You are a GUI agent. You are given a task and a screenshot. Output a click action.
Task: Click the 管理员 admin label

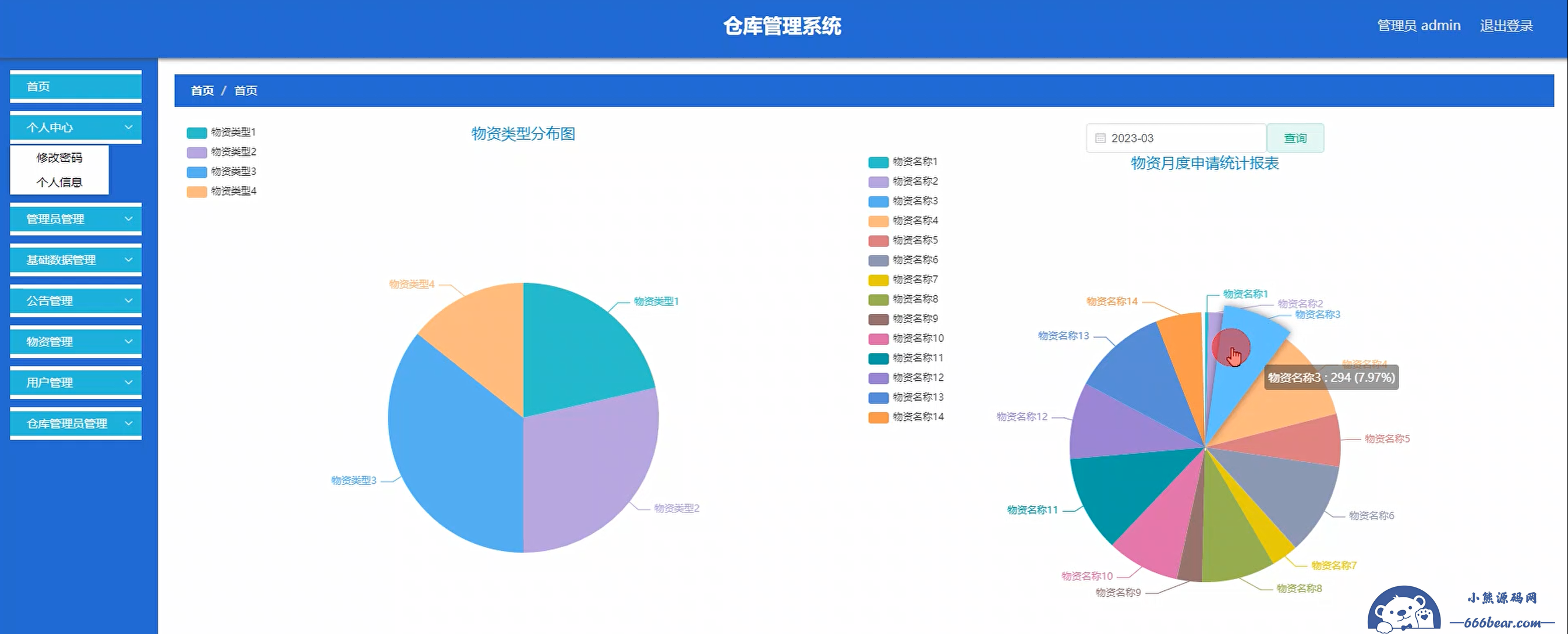coord(1418,26)
